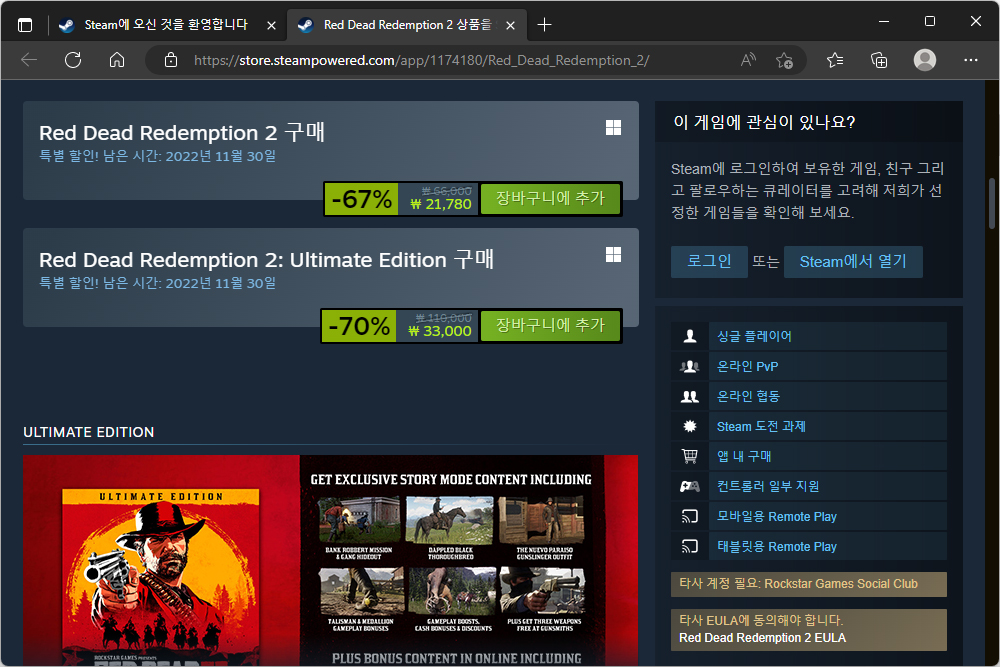Click the Ultimate Edition cover art
The image size is (1000, 667).
pyautogui.click(x=161, y=577)
